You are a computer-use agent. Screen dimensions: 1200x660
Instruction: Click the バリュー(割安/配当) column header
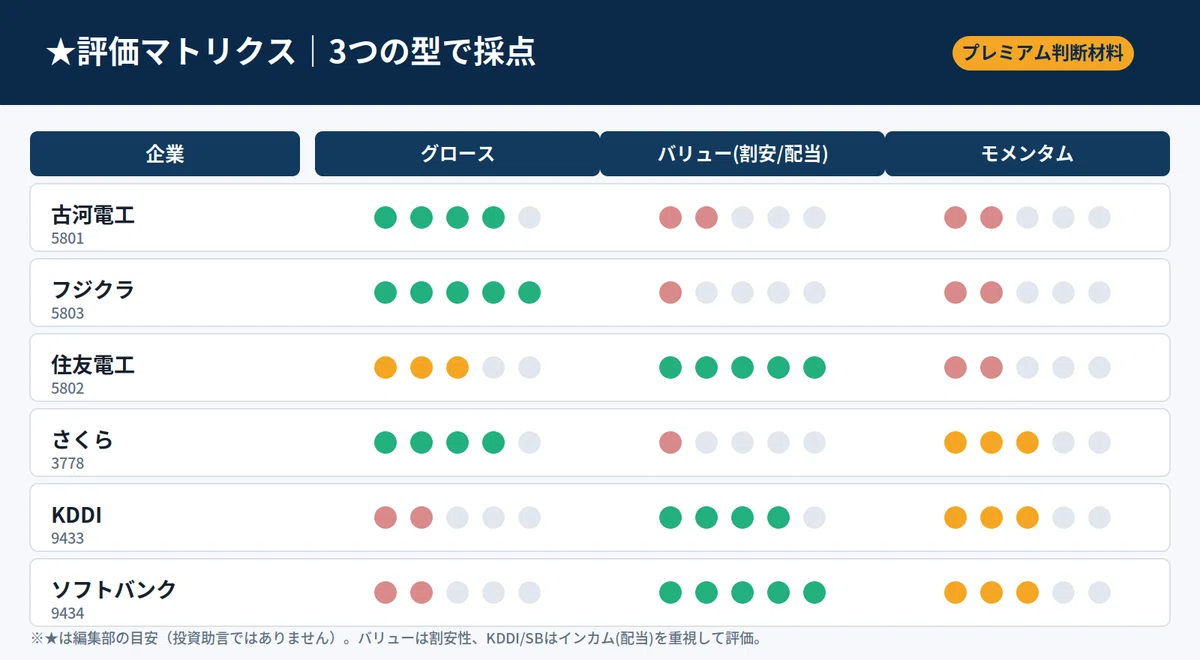coord(742,154)
